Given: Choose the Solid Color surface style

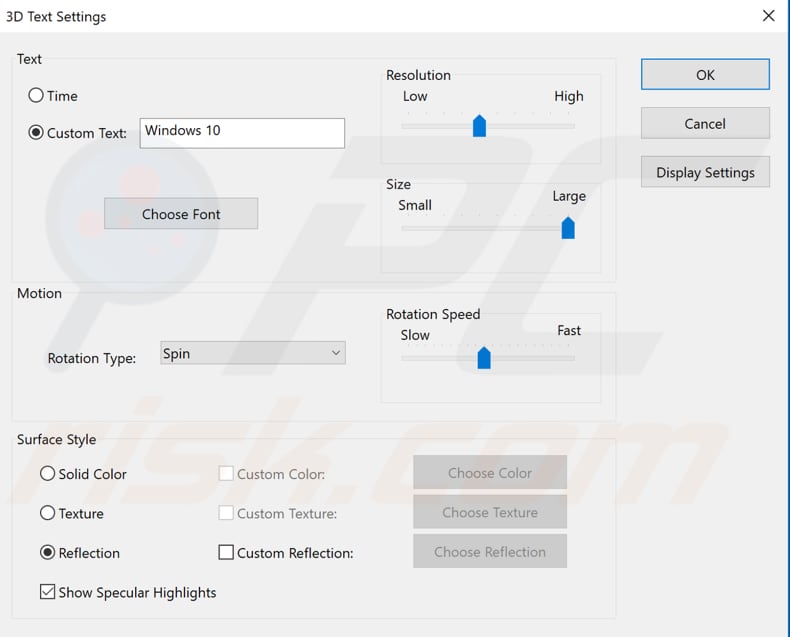Looking at the screenshot, I should (48, 474).
